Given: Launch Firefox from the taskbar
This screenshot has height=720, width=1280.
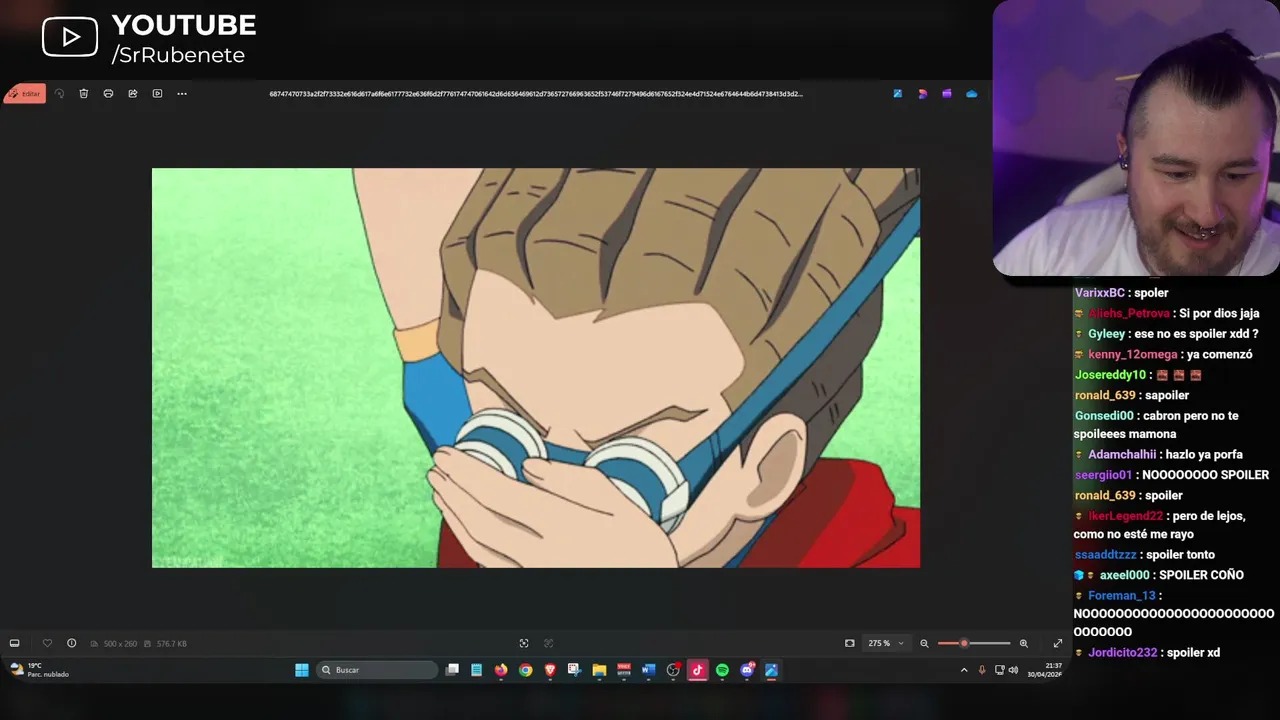Looking at the screenshot, I should pyautogui.click(x=501, y=670).
